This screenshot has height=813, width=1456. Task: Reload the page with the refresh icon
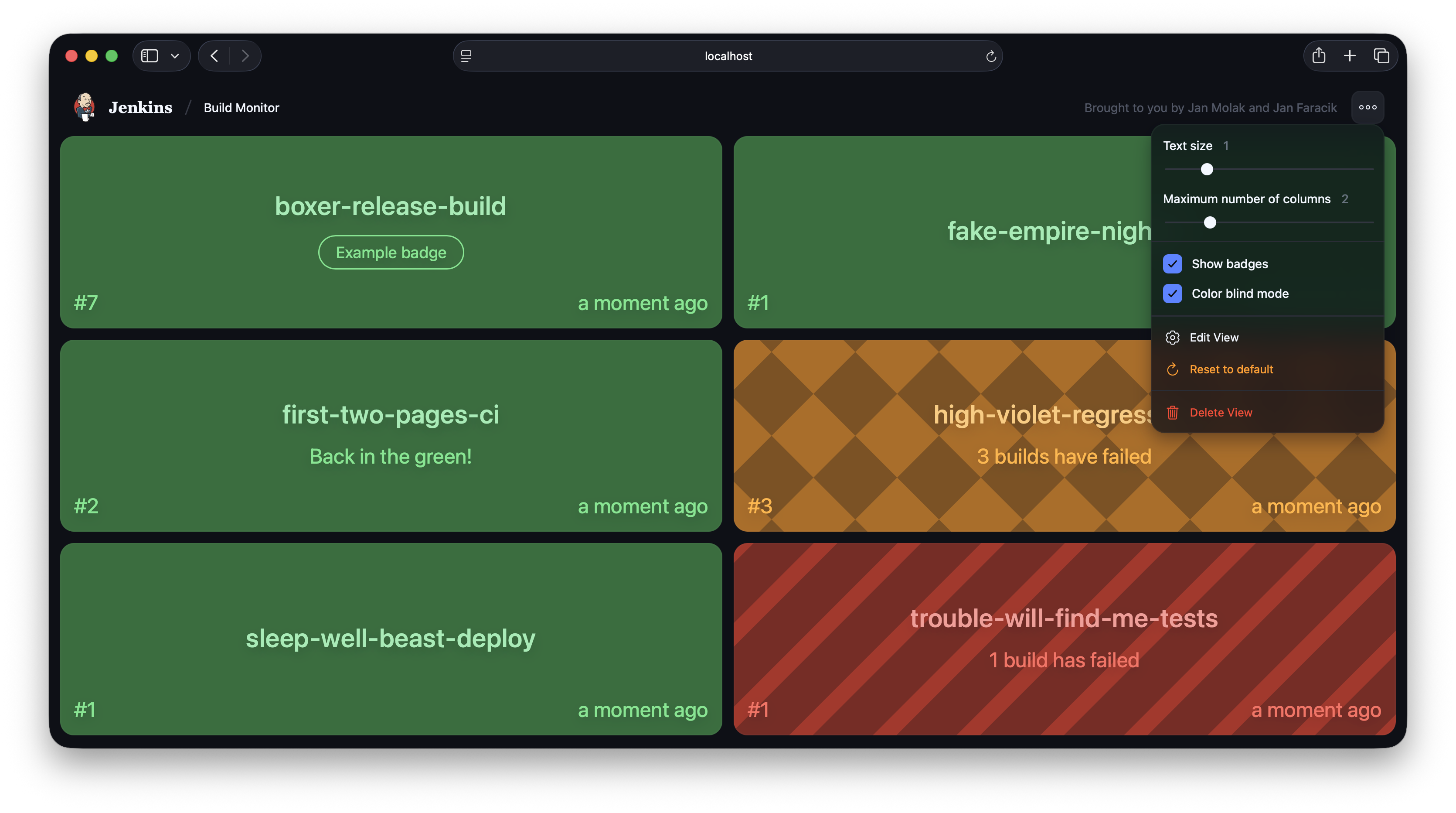click(990, 56)
